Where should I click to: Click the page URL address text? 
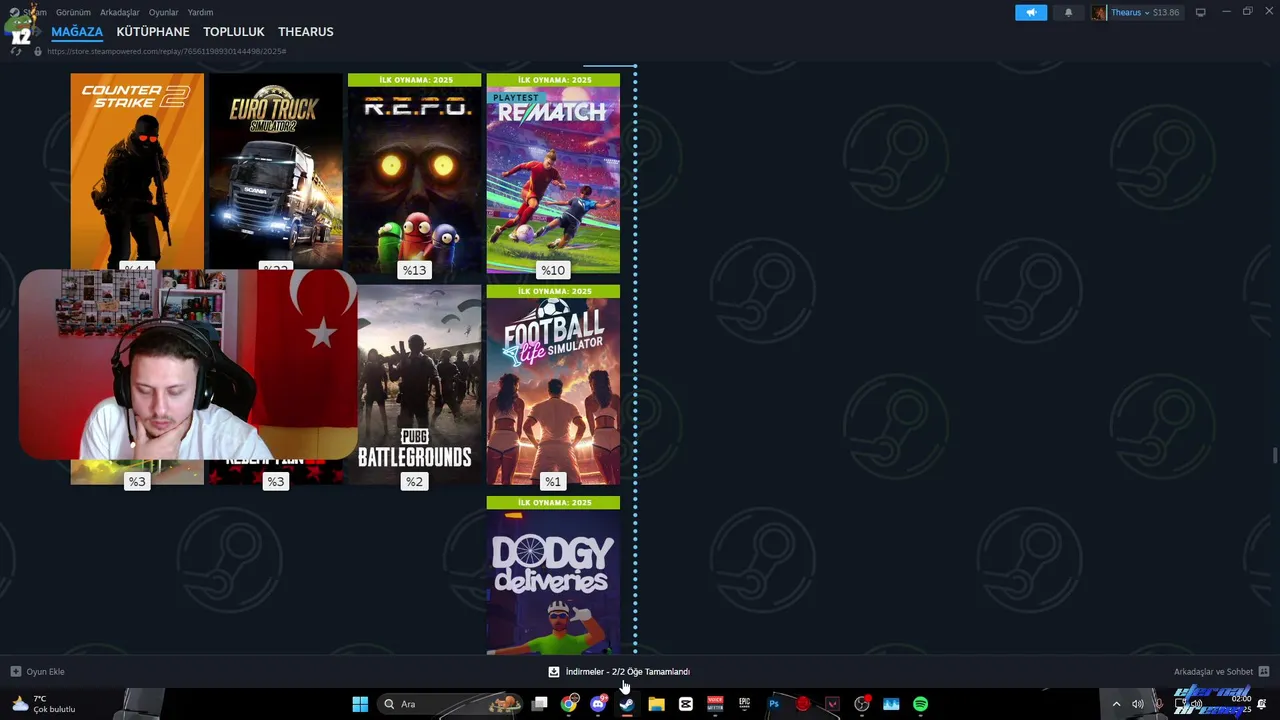click(167, 51)
